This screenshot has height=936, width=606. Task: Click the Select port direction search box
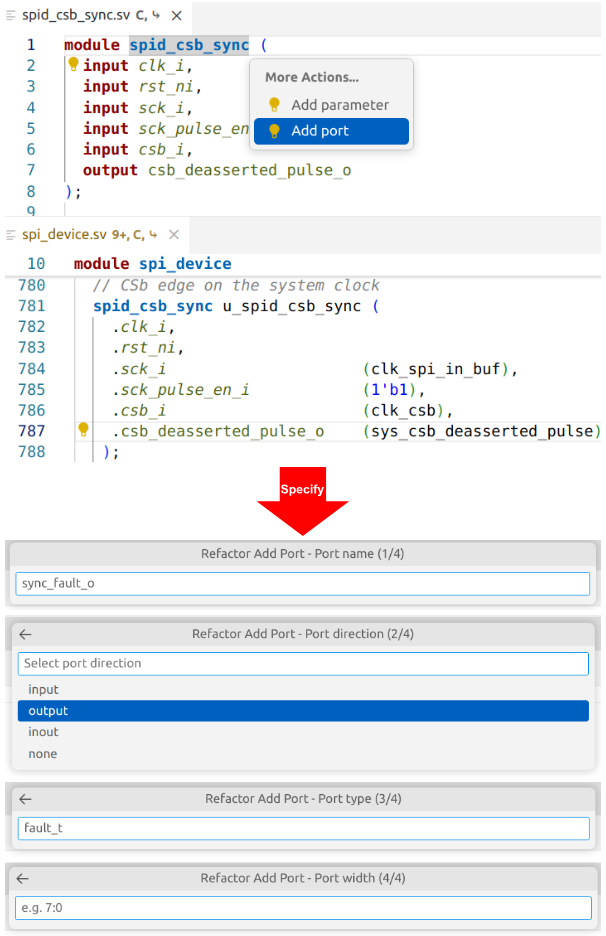[x=302, y=663]
